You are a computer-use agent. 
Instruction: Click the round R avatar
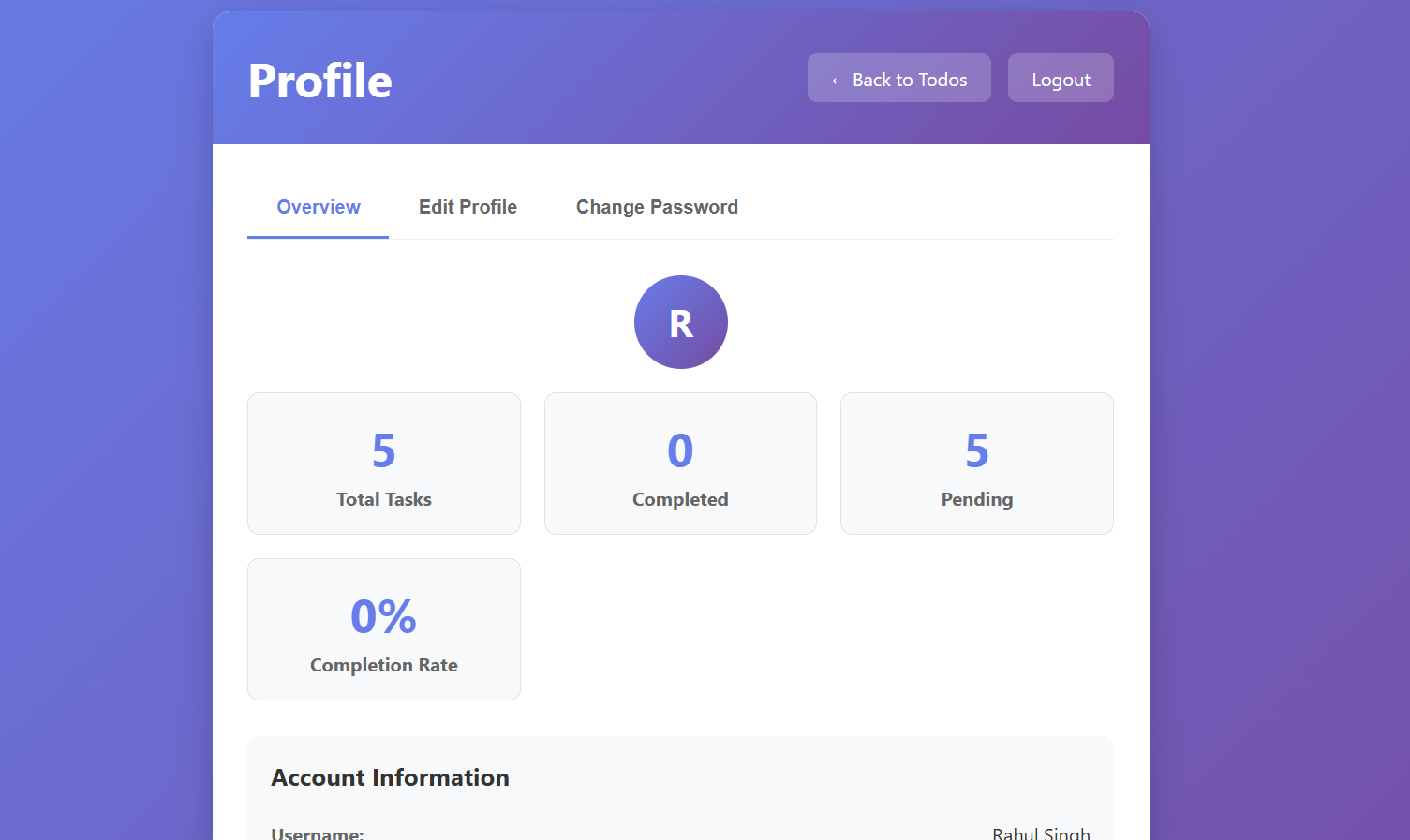[x=681, y=322]
